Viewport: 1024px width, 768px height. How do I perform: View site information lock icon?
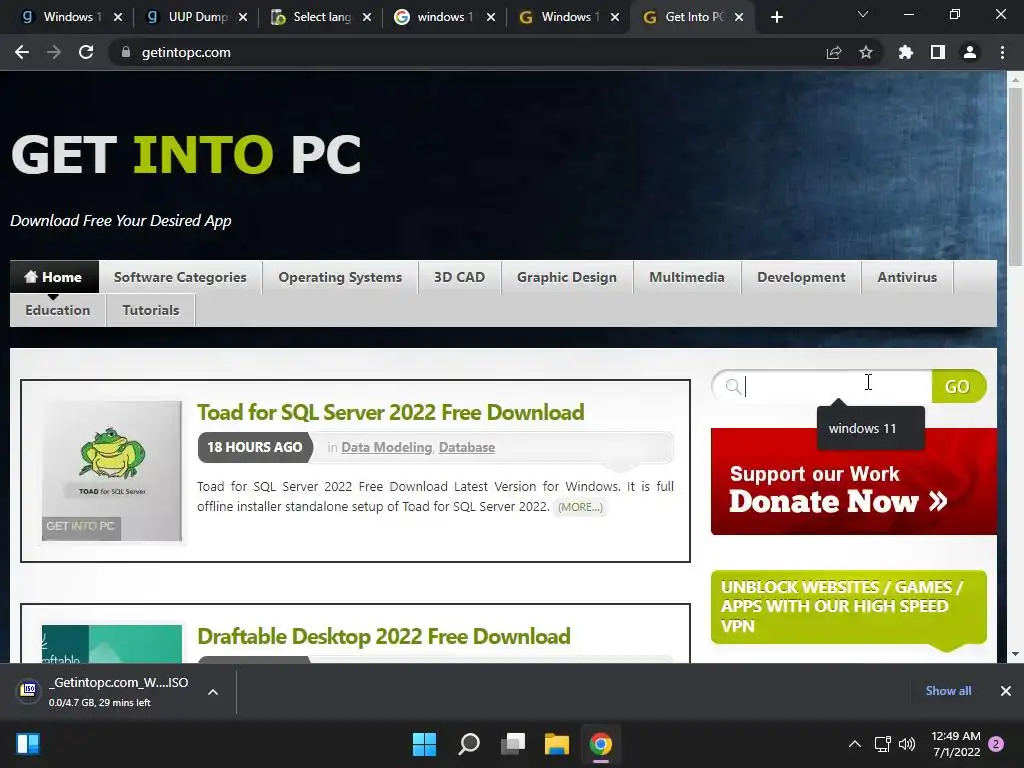(126, 52)
